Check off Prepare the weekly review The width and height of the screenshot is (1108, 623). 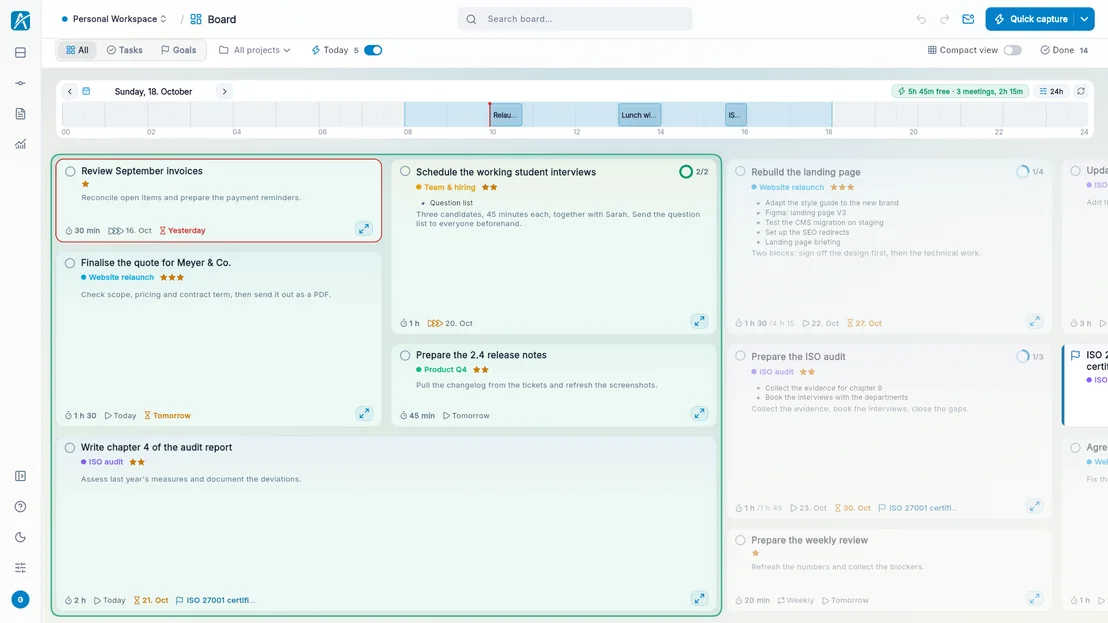point(740,540)
